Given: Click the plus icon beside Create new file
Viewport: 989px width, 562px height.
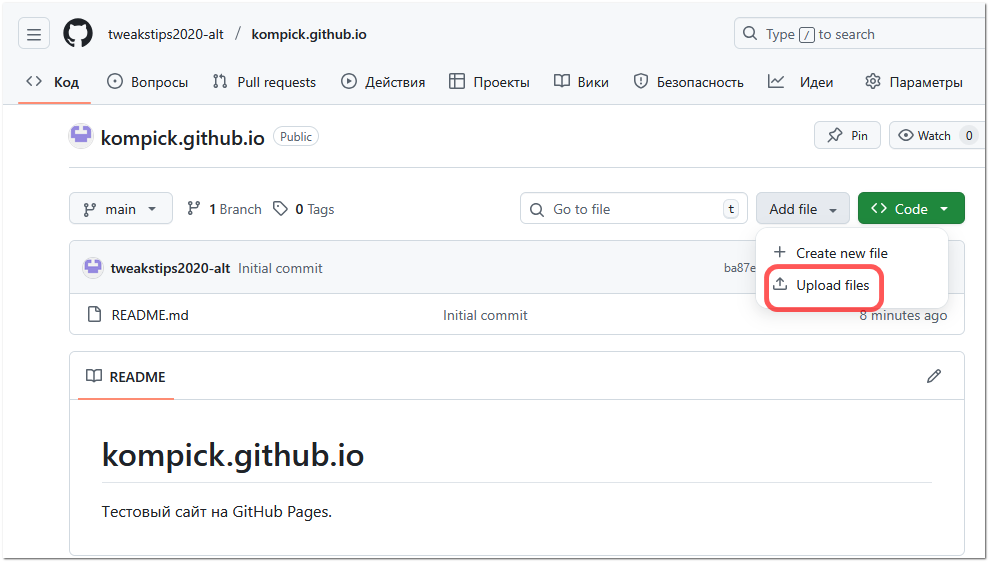Looking at the screenshot, I should coord(780,252).
